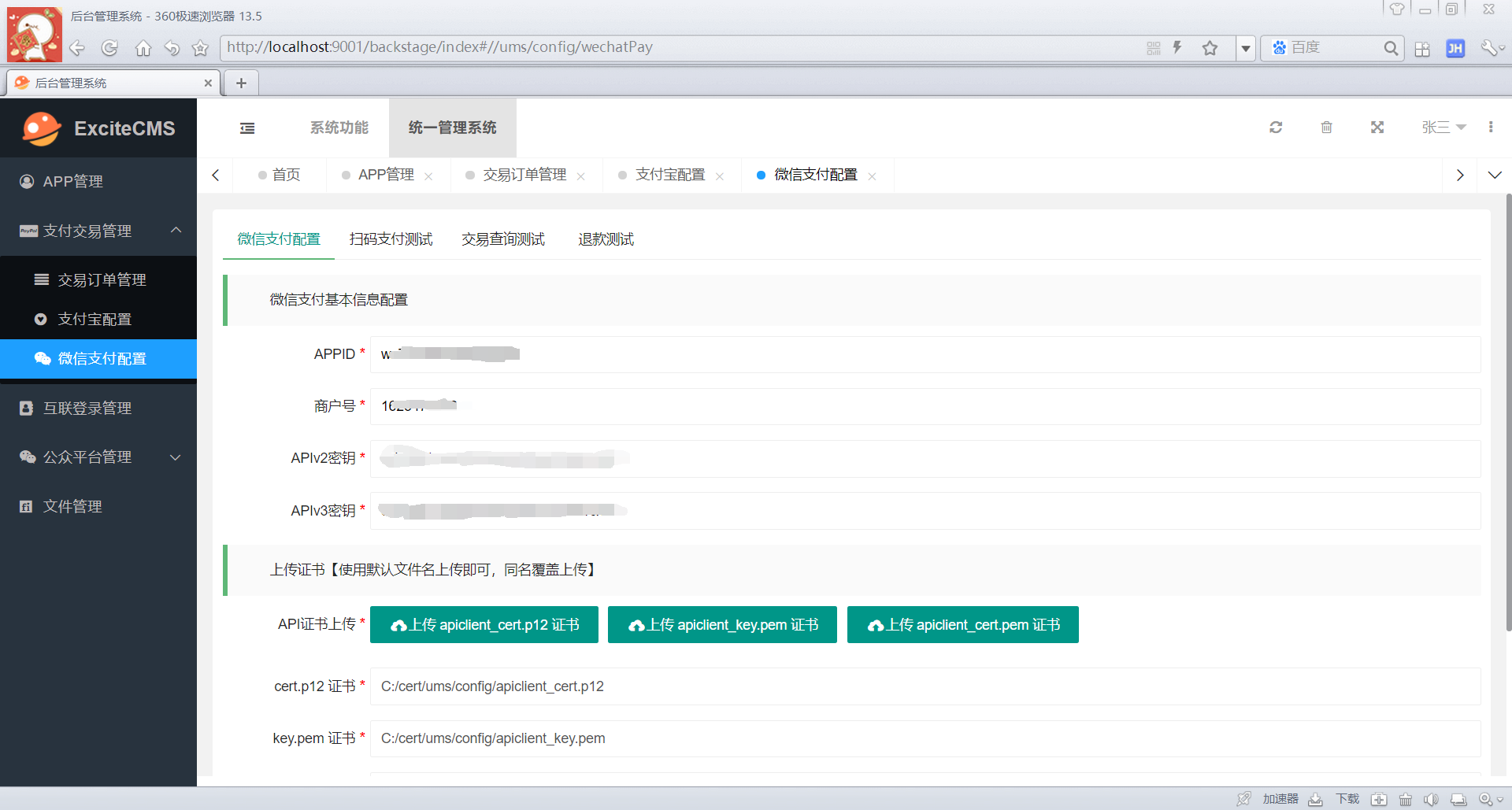The image size is (1512, 810).
Task: Open a new browser tab
Action: click(x=241, y=83)
